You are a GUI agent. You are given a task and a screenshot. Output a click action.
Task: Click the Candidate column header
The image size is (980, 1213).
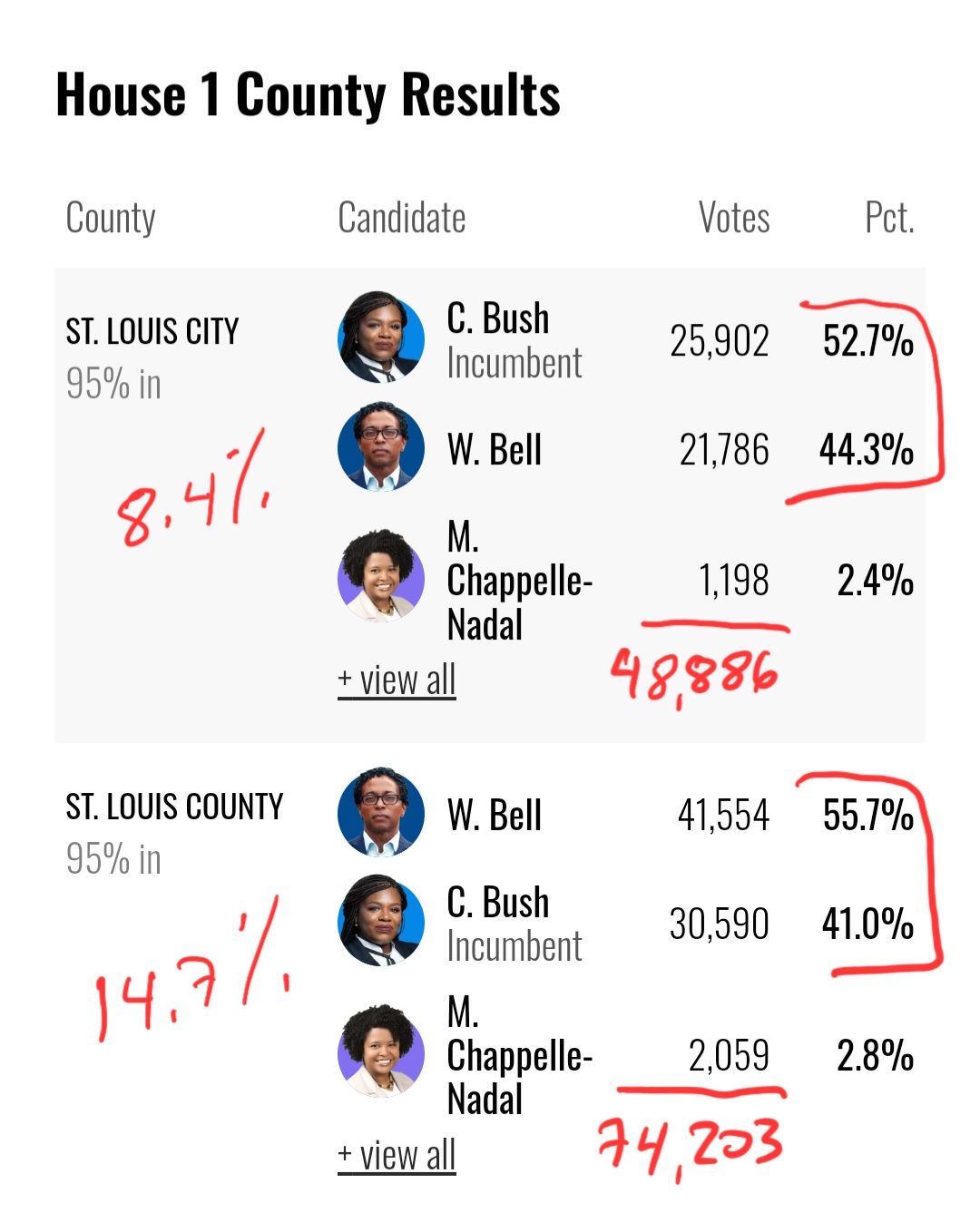click(x=402, y=218)
